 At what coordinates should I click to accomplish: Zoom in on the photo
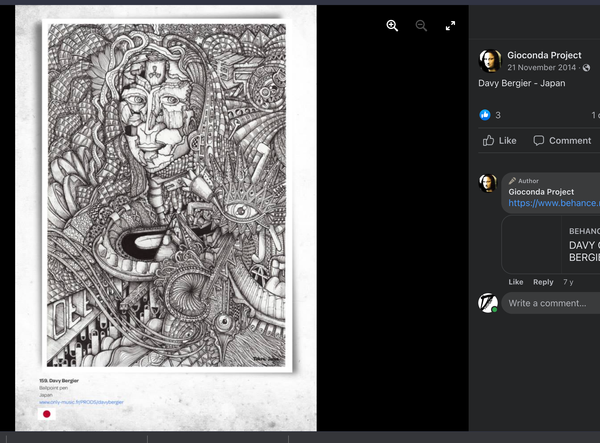392,26
